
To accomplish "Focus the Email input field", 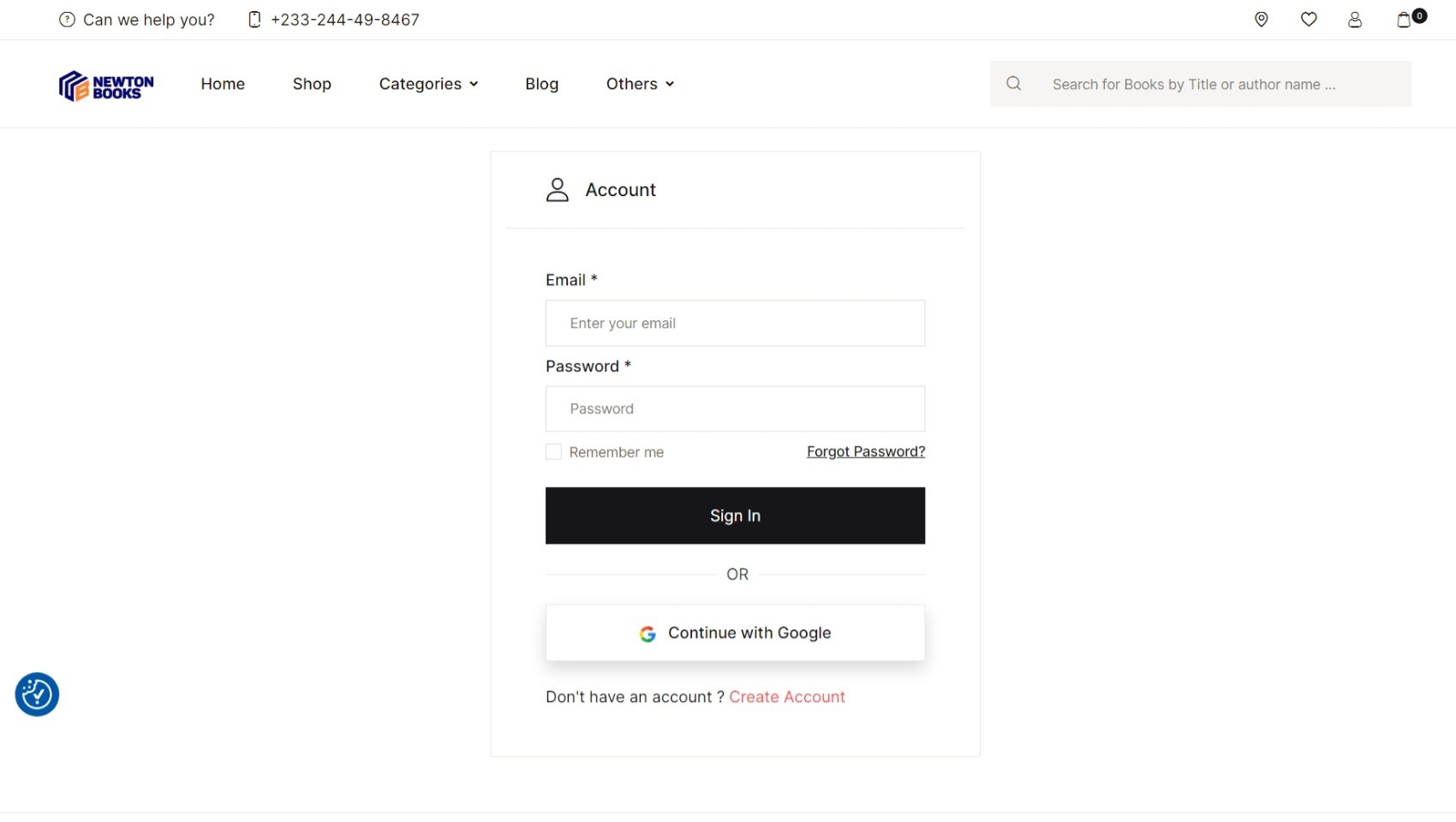I will click(x=735, y=323).
